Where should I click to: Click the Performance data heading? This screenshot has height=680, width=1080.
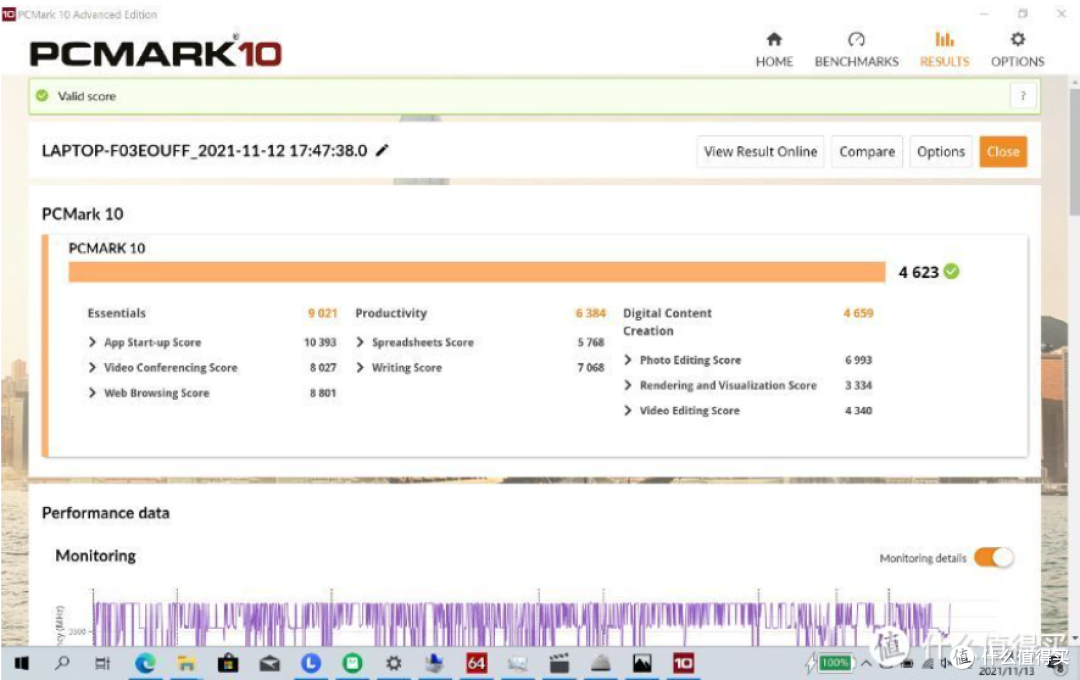[105, 513]
